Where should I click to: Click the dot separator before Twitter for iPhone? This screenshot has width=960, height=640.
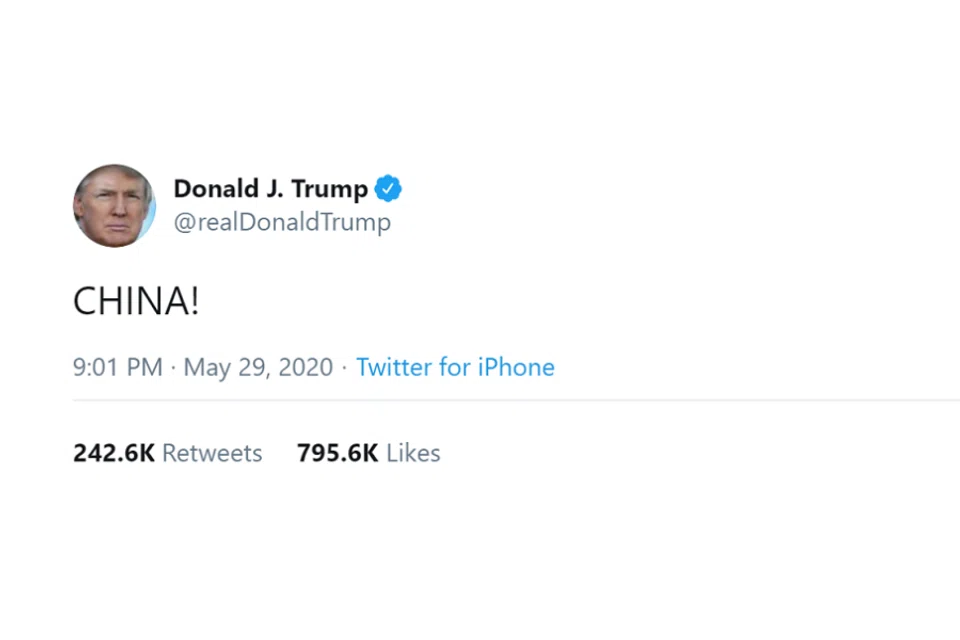pyautogui.click(x=344, y=368)
